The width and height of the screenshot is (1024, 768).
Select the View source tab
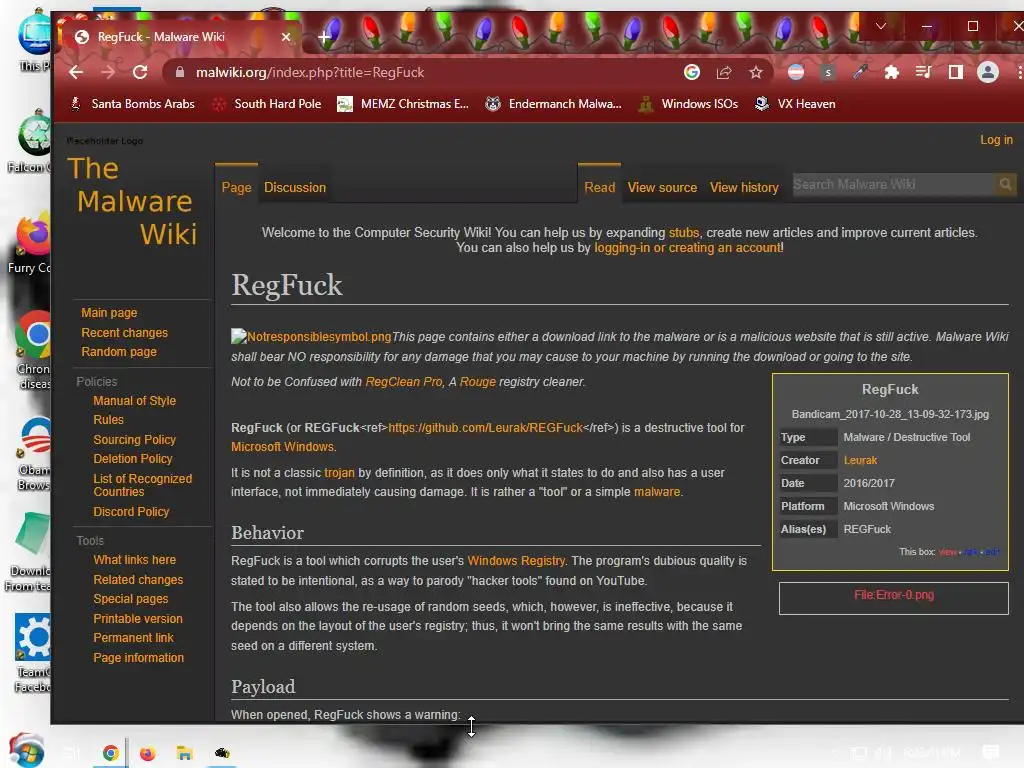click(x=662, y=187)
